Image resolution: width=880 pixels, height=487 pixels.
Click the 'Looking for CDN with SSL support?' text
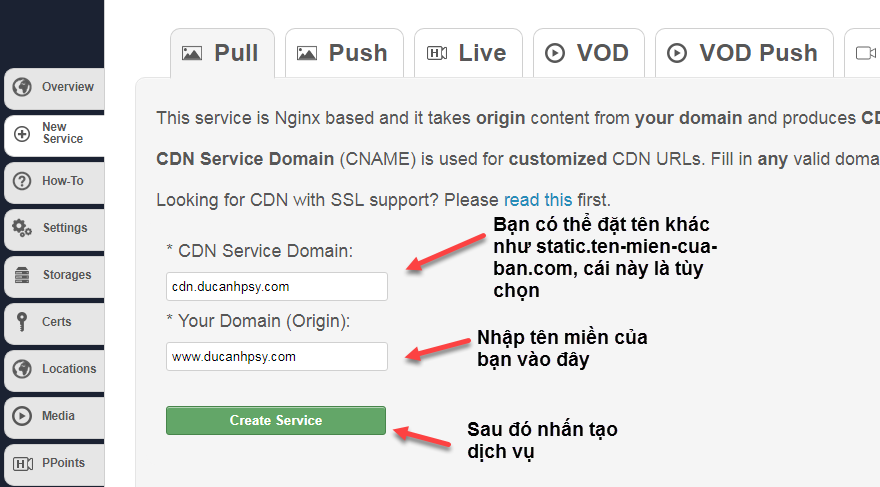297,200
